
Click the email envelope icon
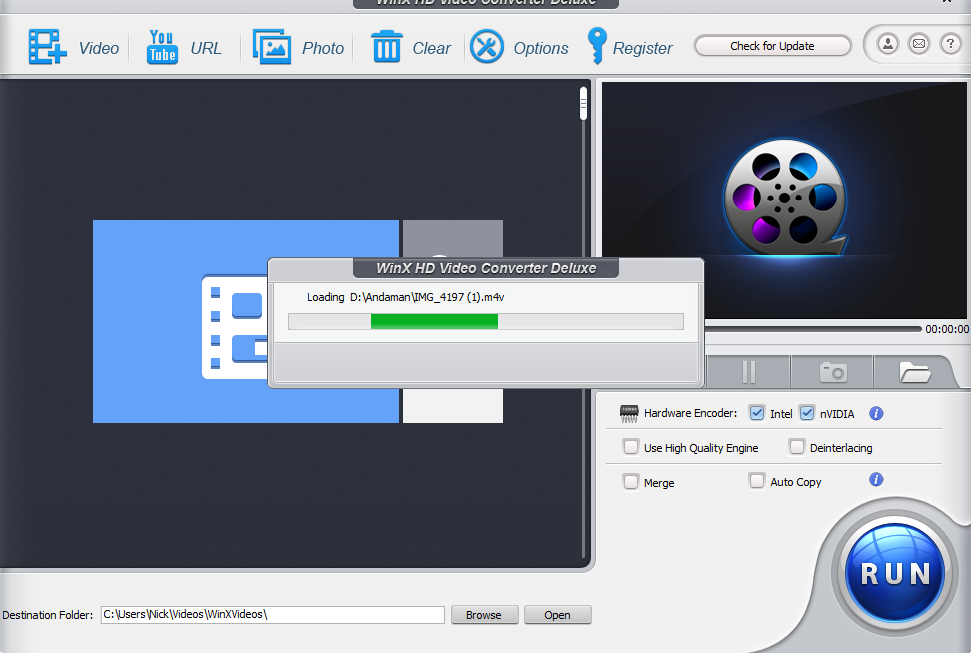(919, 44)
